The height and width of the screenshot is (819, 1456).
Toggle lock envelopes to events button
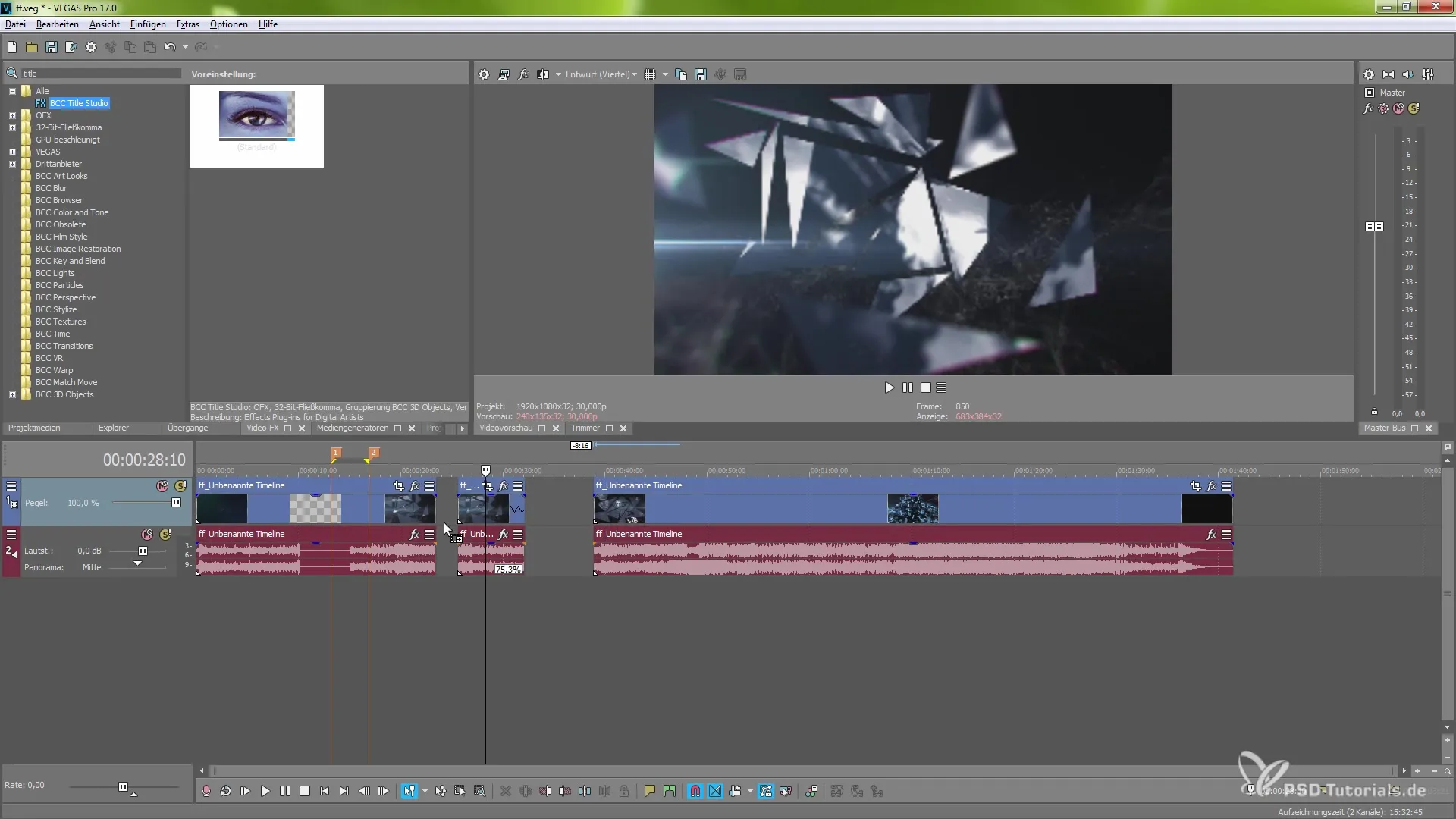(766, 791)
